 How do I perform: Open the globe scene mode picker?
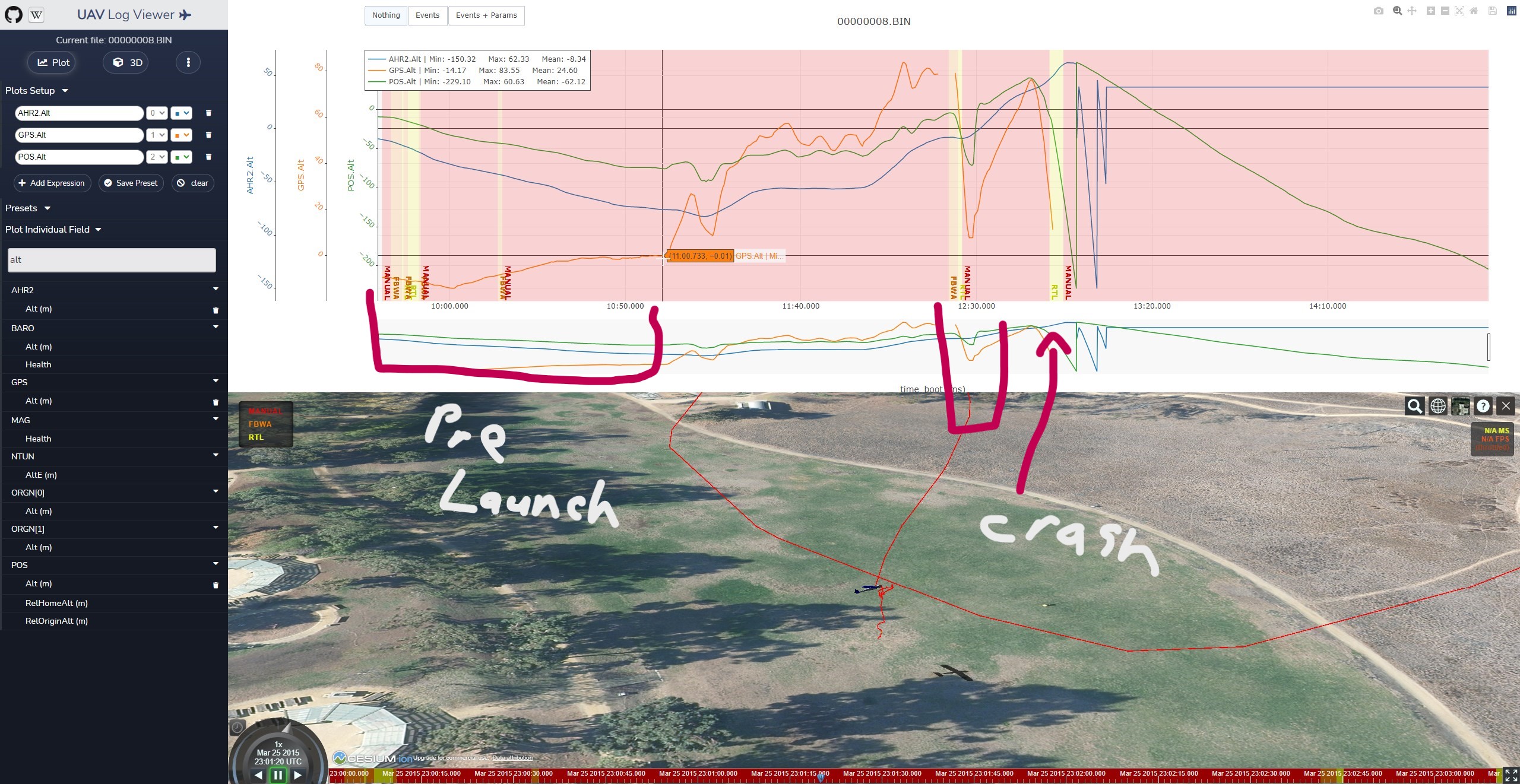[1437, 406]
